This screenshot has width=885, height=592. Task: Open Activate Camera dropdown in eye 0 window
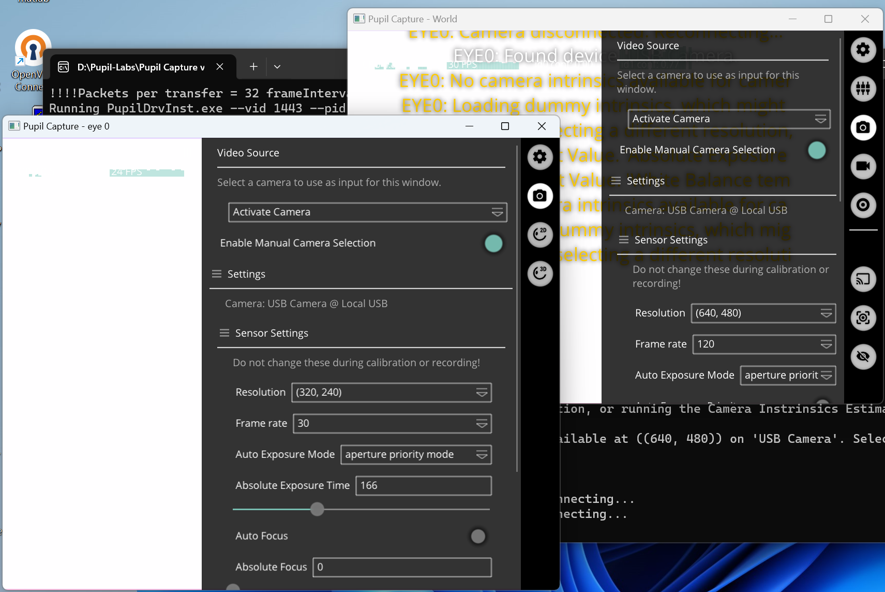point(367,212)
